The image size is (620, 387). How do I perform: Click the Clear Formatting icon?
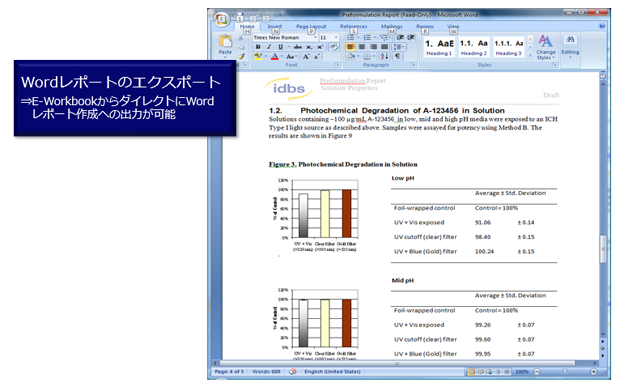pyautogui.click(x=334, y=47)
